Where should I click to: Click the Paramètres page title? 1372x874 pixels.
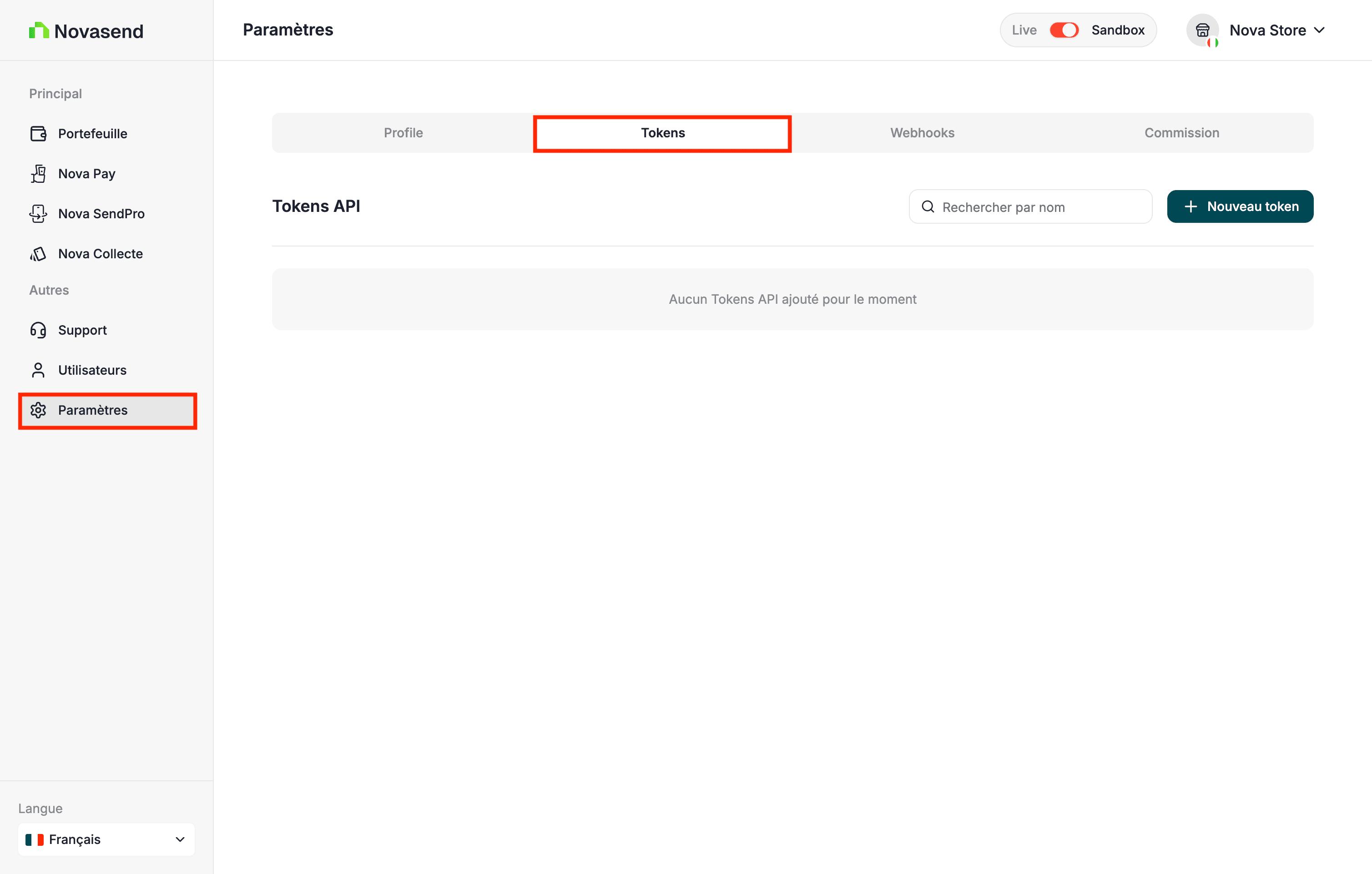coord(288,30)
